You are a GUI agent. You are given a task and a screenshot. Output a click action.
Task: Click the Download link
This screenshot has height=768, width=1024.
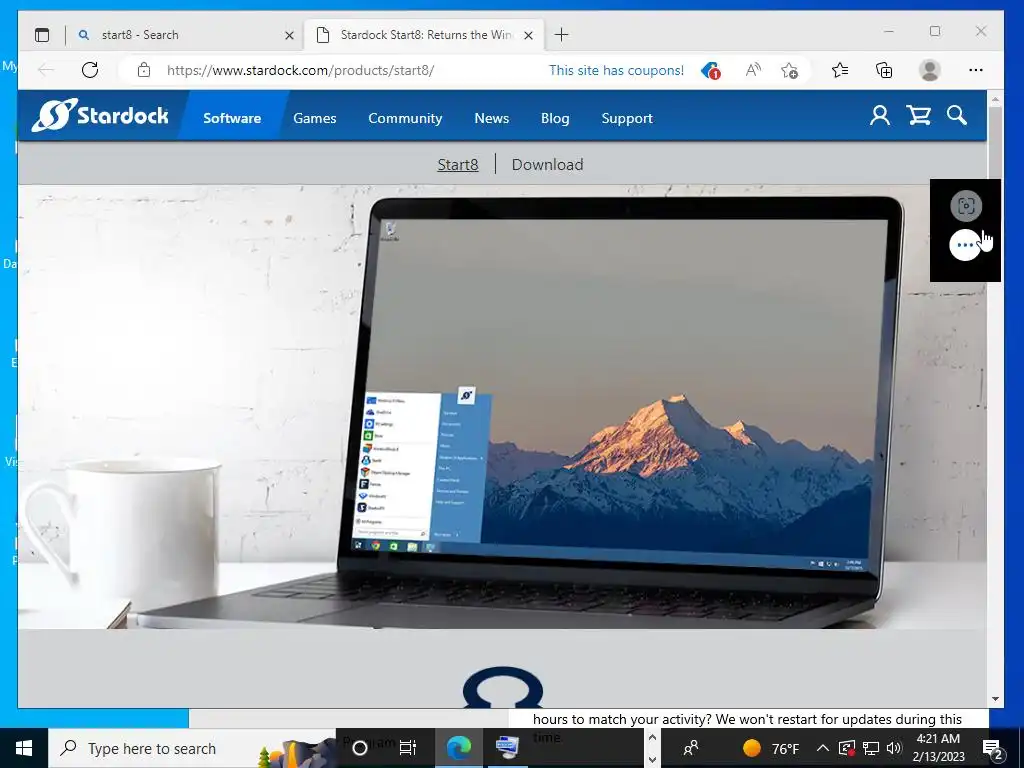click(547, 165)
